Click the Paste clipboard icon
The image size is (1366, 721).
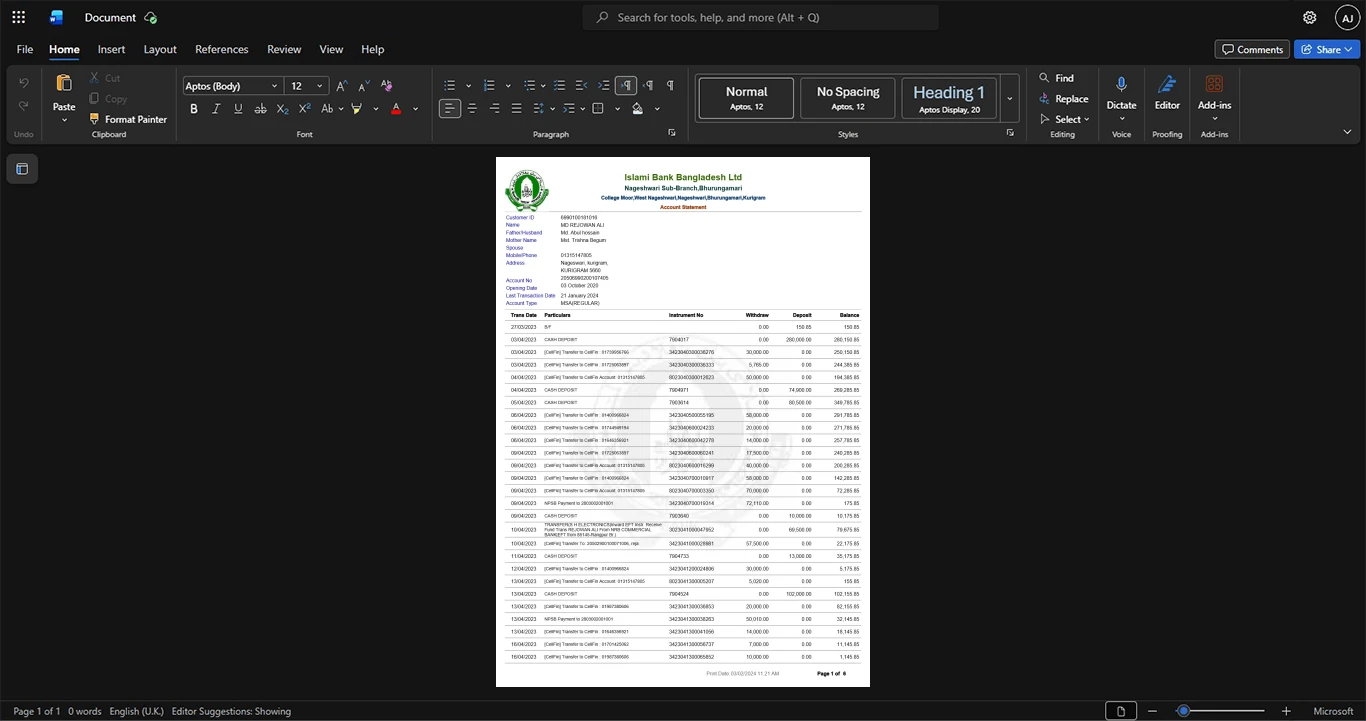pyautogui.click(x=64, y=84)
